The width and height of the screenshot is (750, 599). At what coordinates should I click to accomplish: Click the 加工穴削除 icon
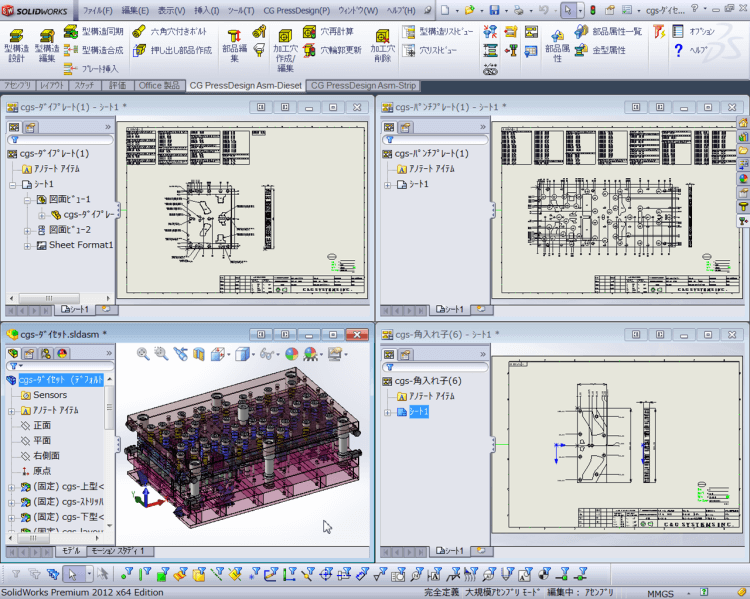click(383, 45)
